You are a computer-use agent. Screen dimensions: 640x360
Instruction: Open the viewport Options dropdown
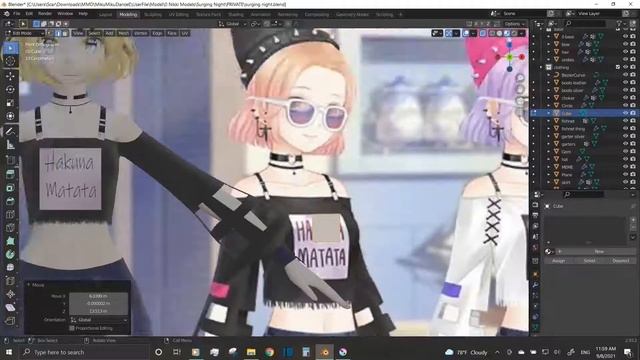[514, 24]
